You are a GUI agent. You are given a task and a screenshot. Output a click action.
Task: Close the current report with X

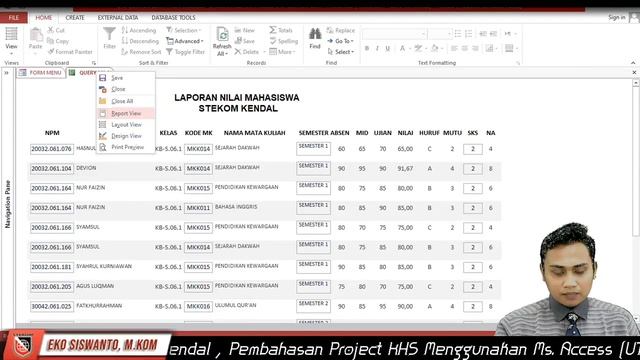coord(634,73)
